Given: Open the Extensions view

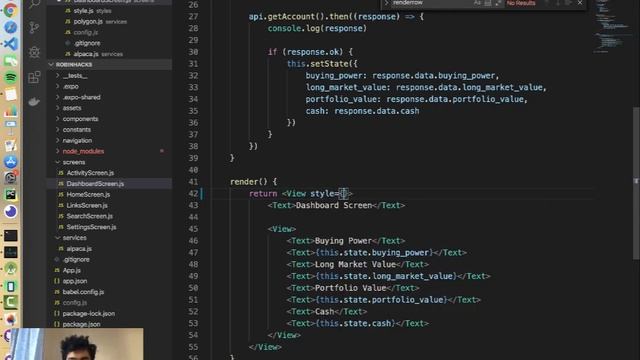Looking at the screenshot, I should pos(34,77).
